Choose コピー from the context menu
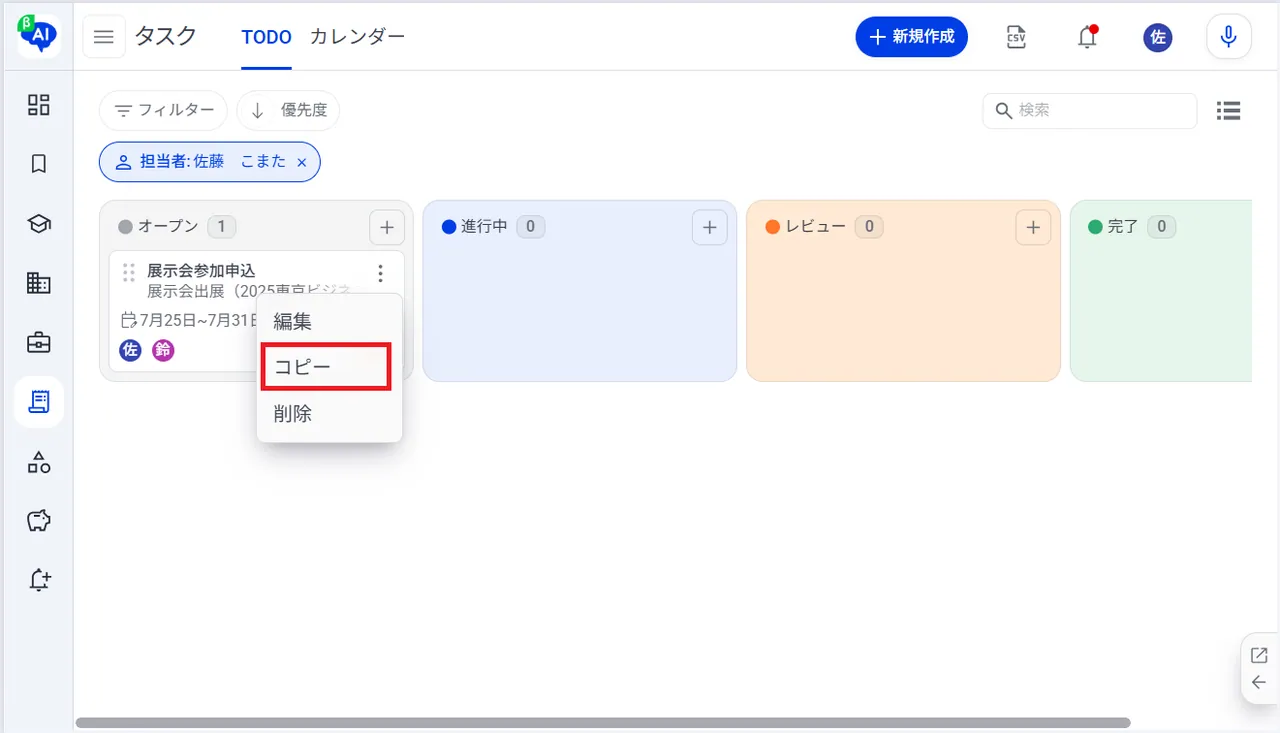1280x733 pixels. click(325, 367)
